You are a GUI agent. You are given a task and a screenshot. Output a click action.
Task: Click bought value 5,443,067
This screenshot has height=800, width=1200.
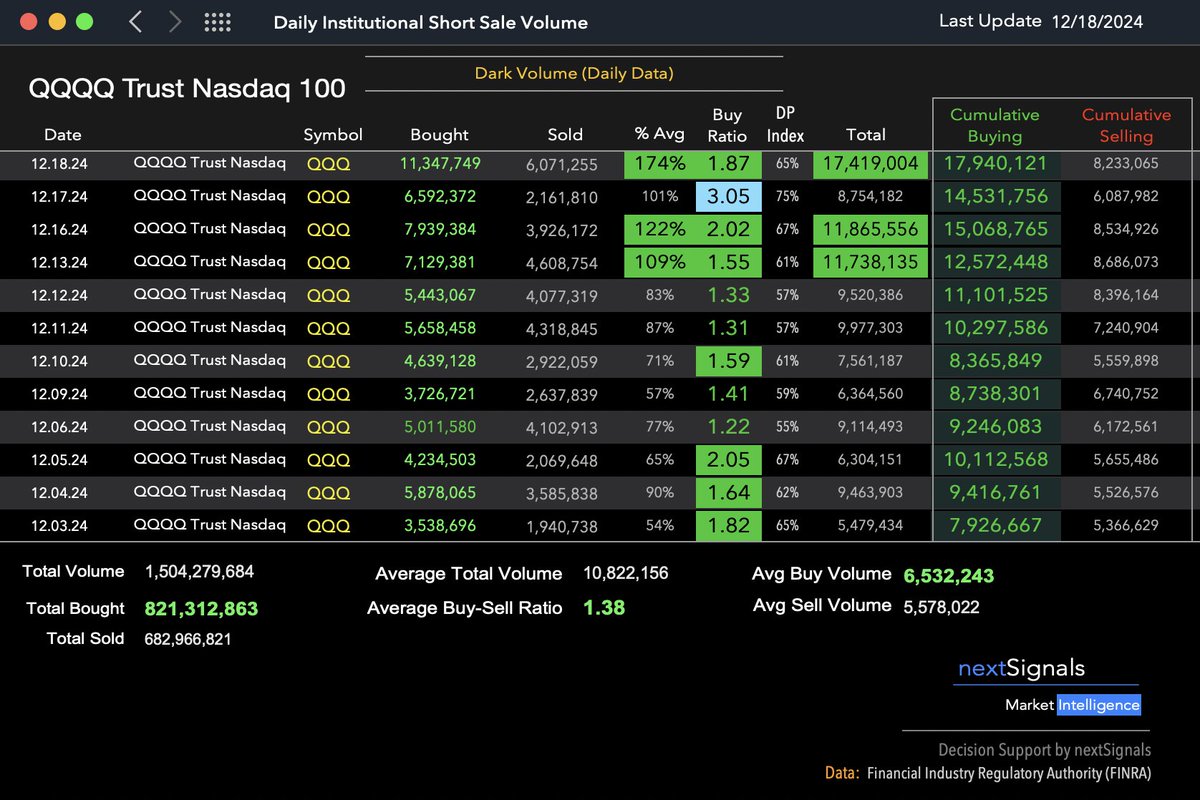(440, 295)
